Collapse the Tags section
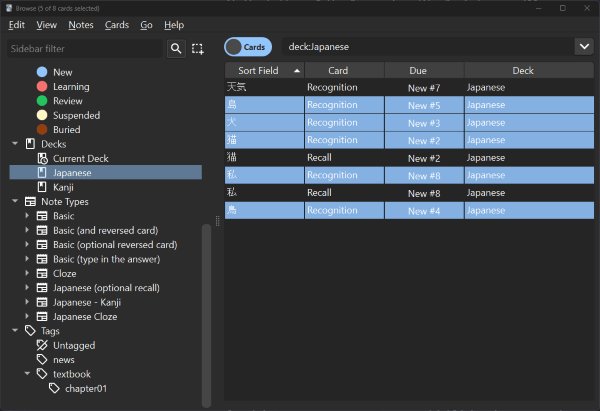 pyautogui.click(x=15, y=331)
